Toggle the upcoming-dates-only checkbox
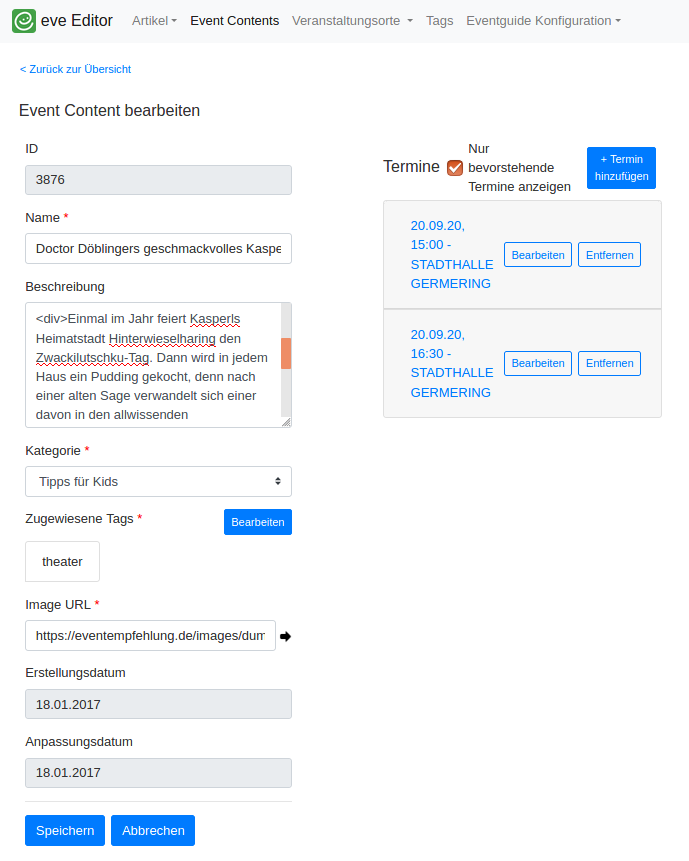The height and width of the screenshot is (861, 689). (455, 167)
